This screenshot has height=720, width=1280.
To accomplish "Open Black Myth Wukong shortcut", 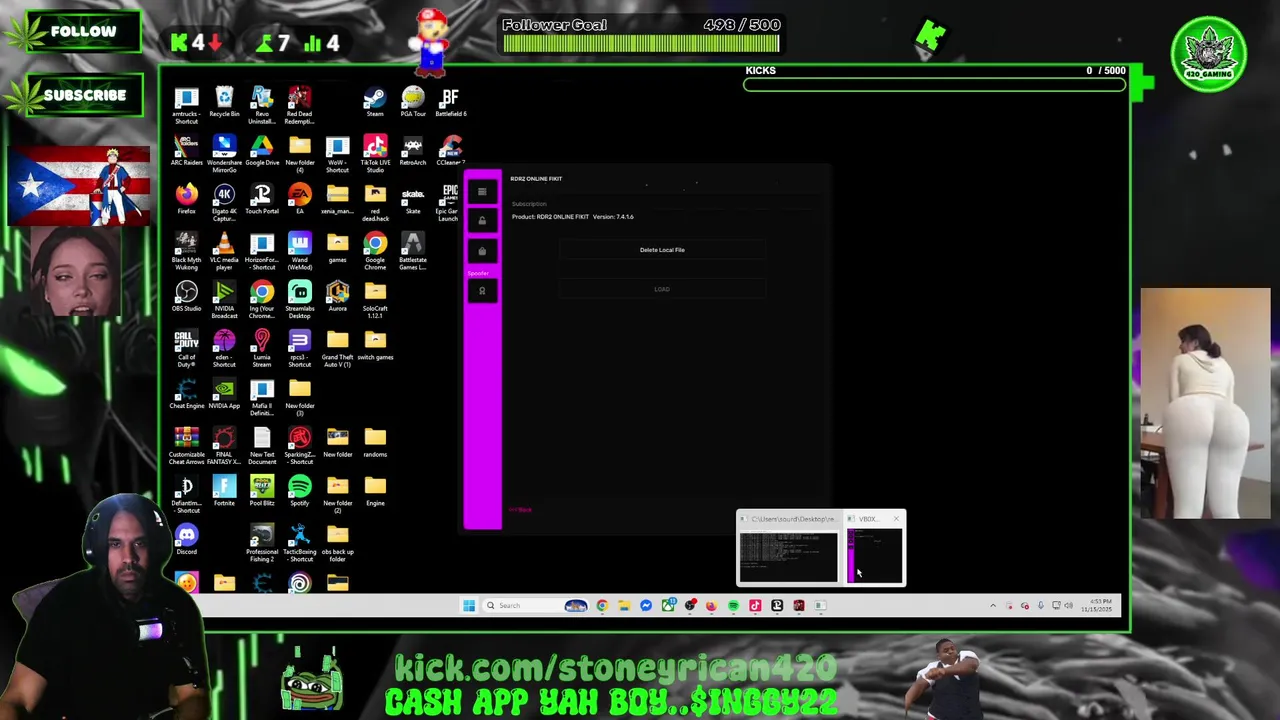I will [186, 252].
